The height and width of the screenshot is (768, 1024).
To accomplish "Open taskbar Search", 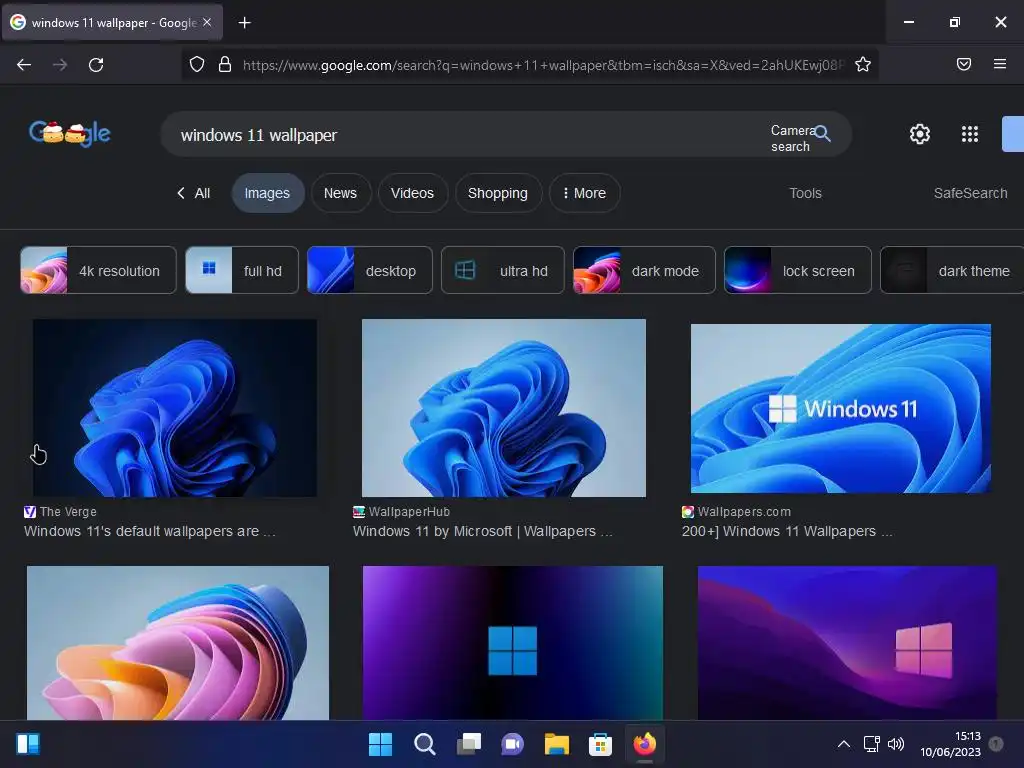I will [424, 744].
